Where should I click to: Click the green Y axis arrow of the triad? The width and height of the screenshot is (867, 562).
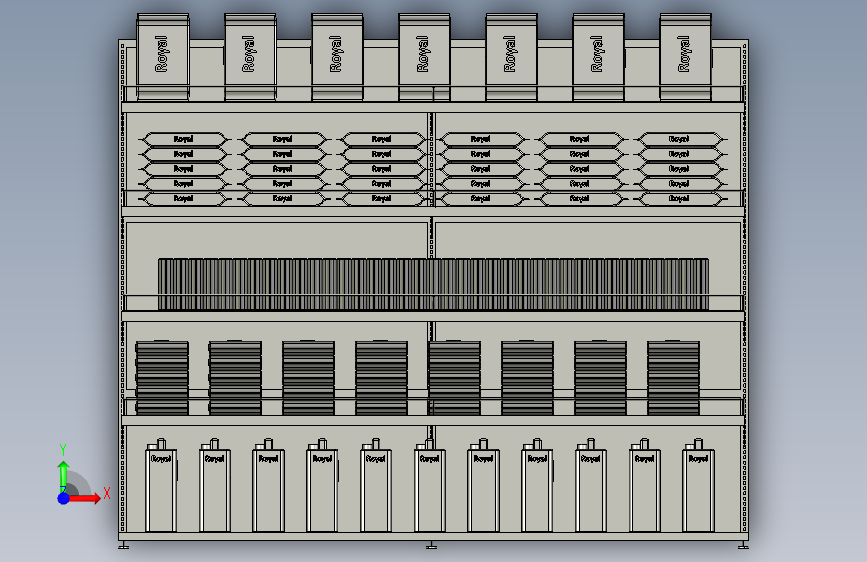(x=64, y=475)
